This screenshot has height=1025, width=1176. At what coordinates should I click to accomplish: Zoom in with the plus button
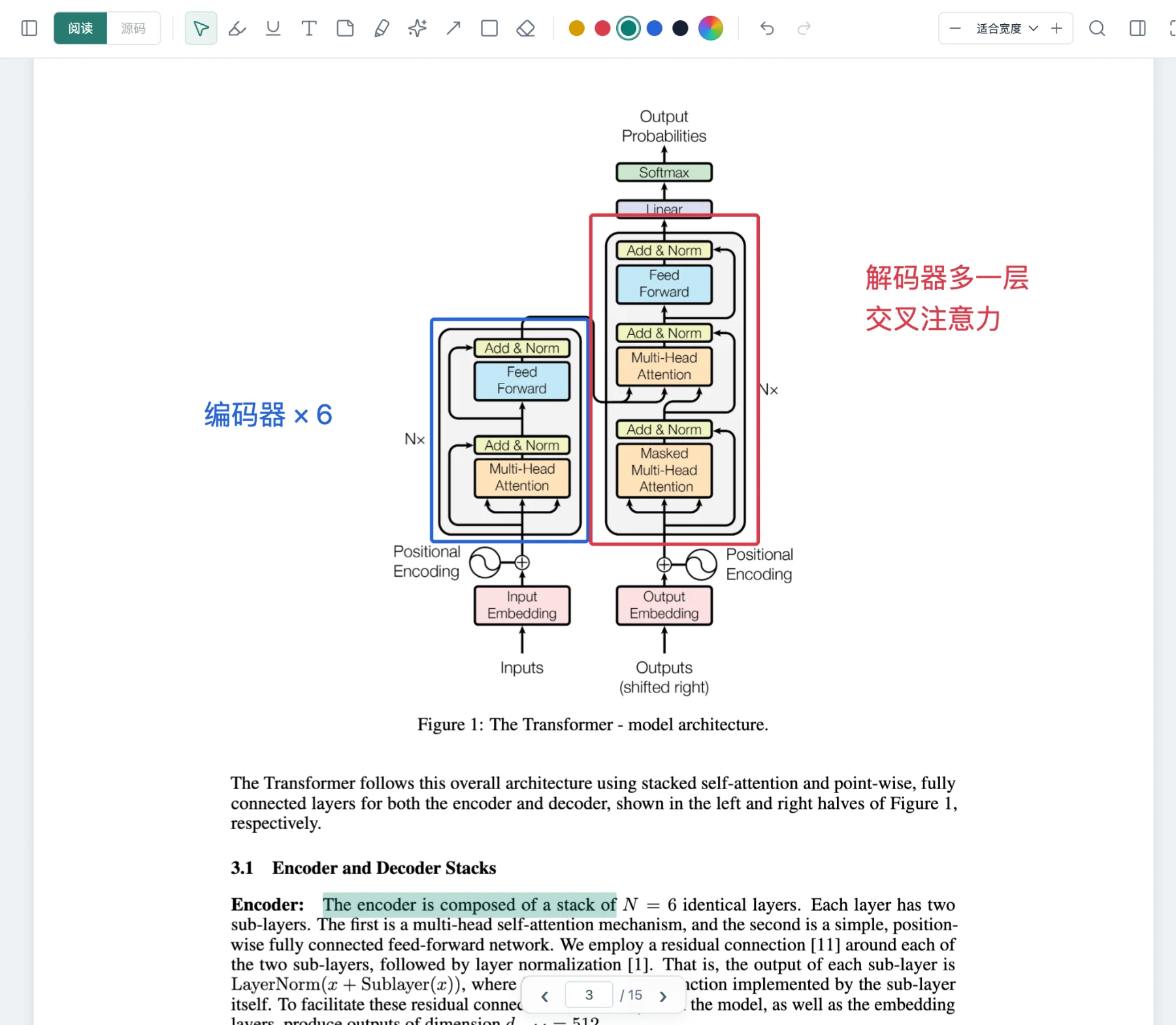point(1056,28)
